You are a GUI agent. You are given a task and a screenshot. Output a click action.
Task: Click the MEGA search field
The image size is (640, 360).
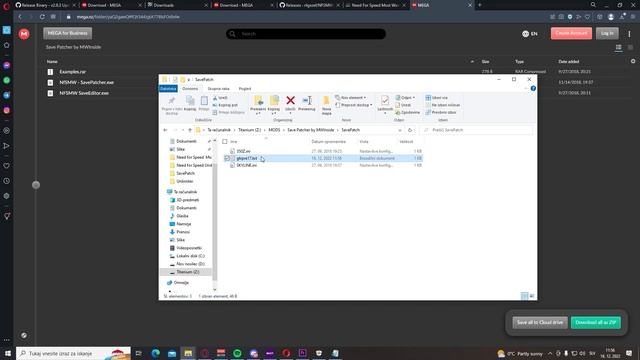point(306,34)
